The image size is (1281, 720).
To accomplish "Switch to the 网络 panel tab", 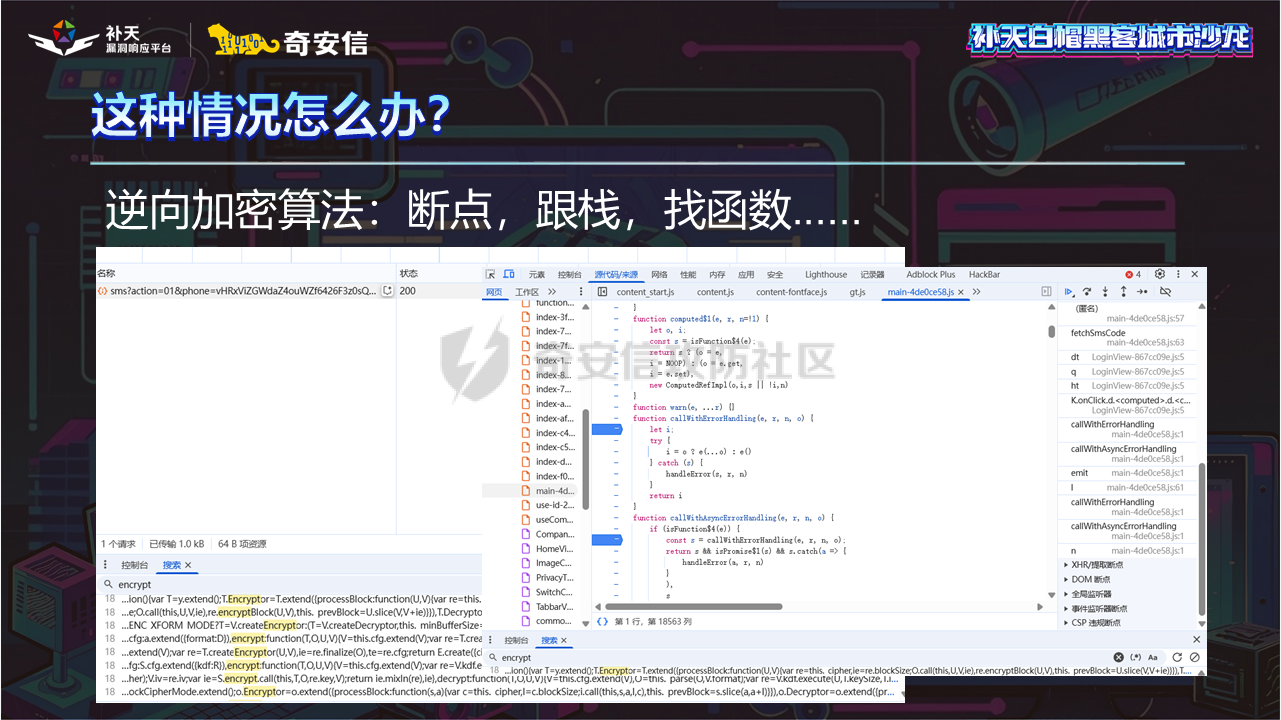I will coord(659,274).
